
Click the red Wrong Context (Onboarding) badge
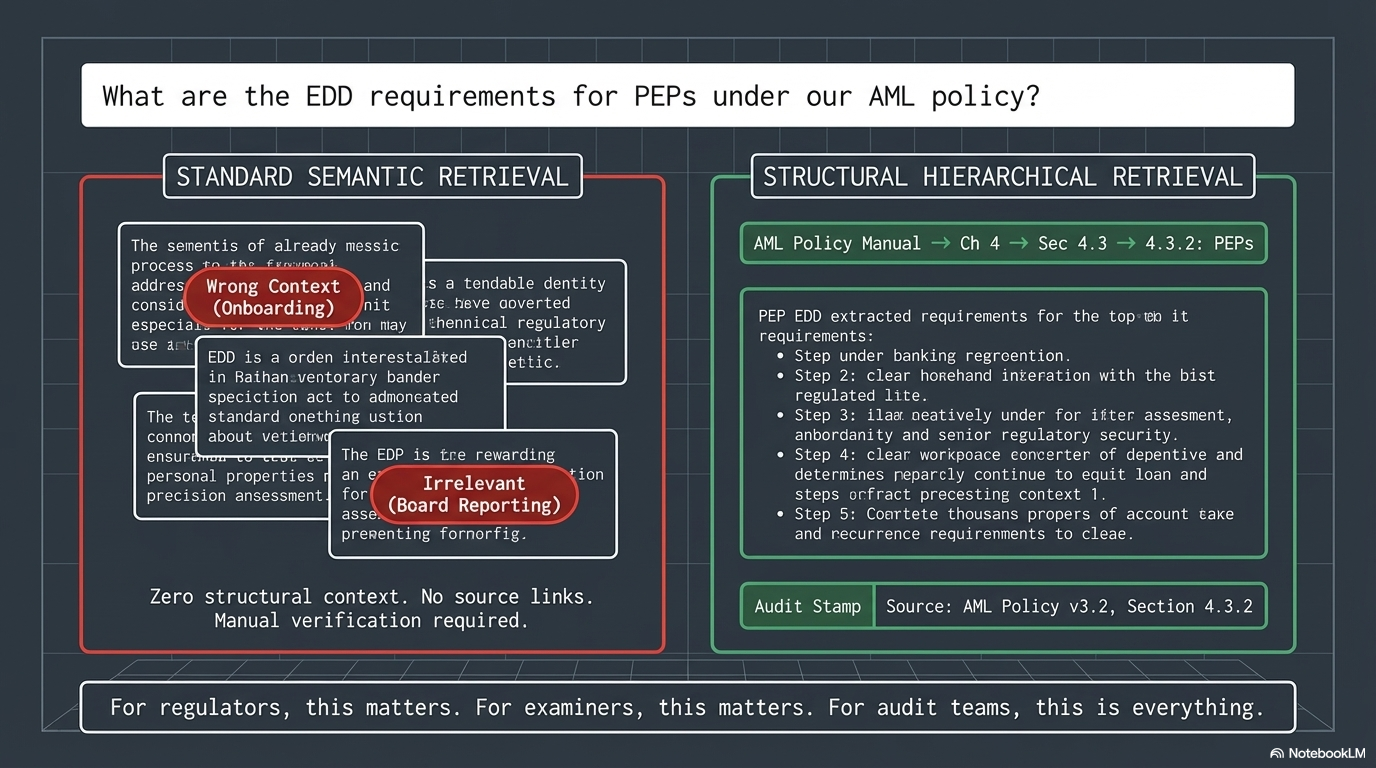273,297
